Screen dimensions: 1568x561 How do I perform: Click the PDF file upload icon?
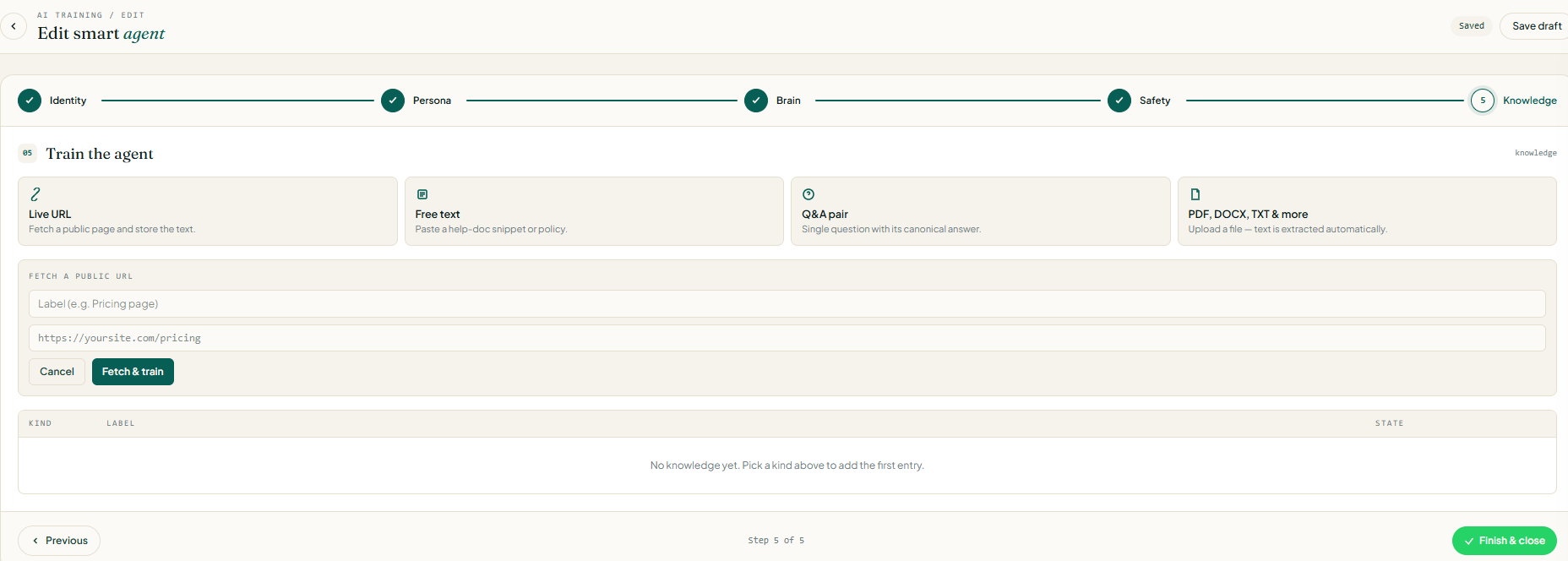pyautogui.click(x=1195, y=194)
